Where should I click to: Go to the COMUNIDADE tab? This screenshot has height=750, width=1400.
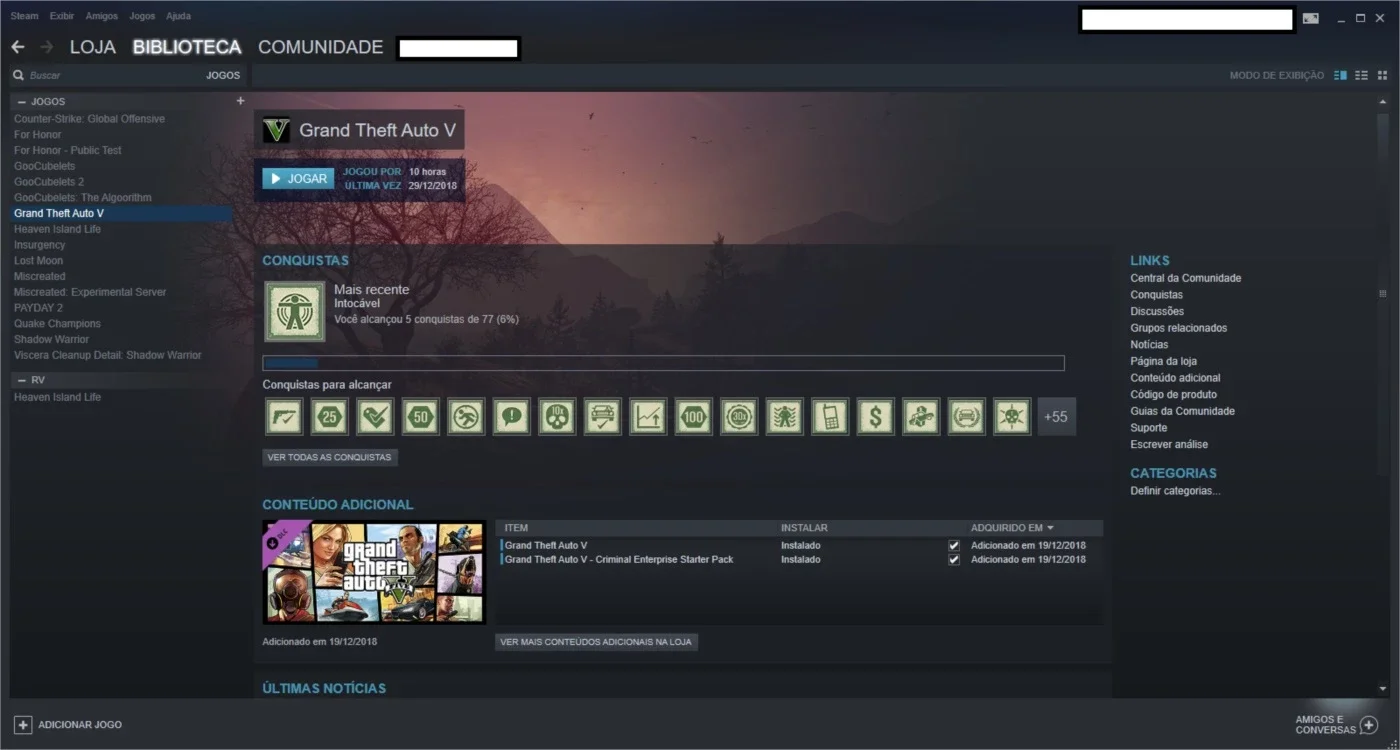(x=320, y=47)
